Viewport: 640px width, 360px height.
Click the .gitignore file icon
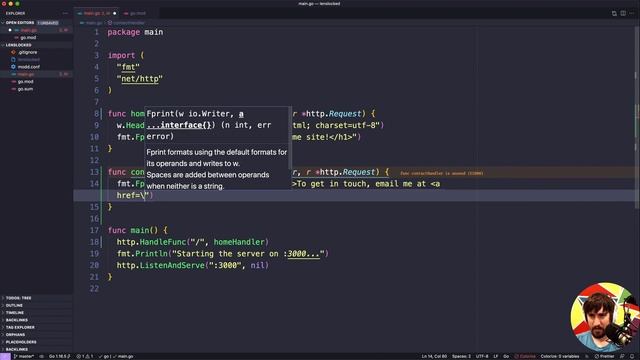point(13,52)
